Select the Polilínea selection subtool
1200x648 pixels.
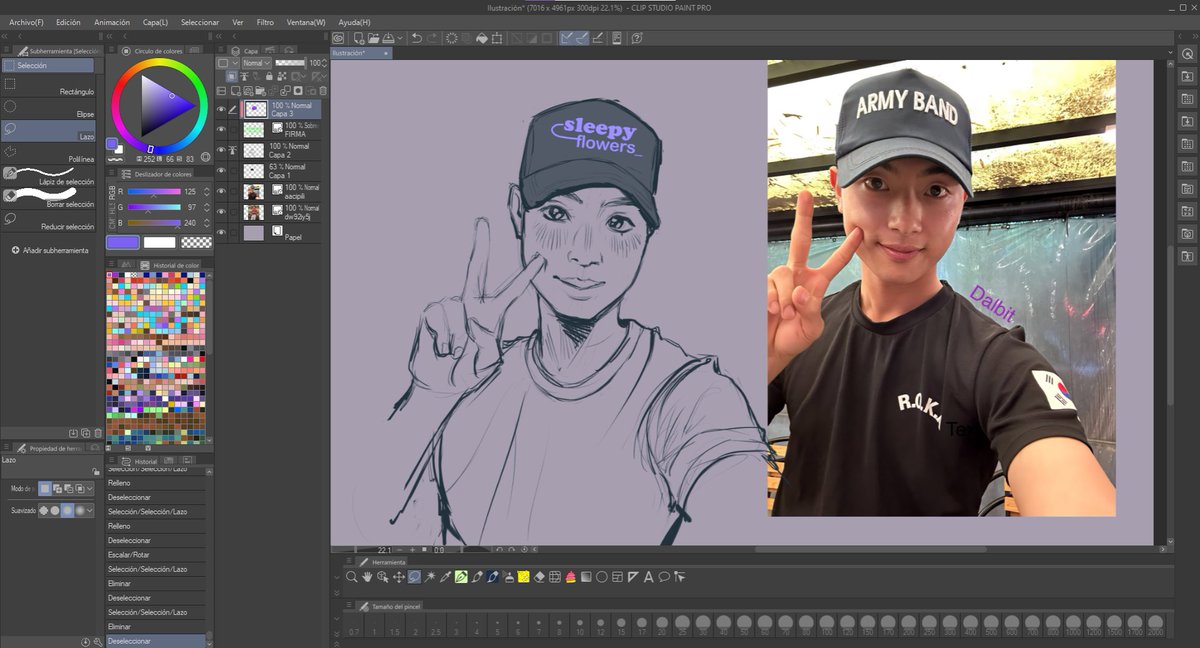pos(48,154)
